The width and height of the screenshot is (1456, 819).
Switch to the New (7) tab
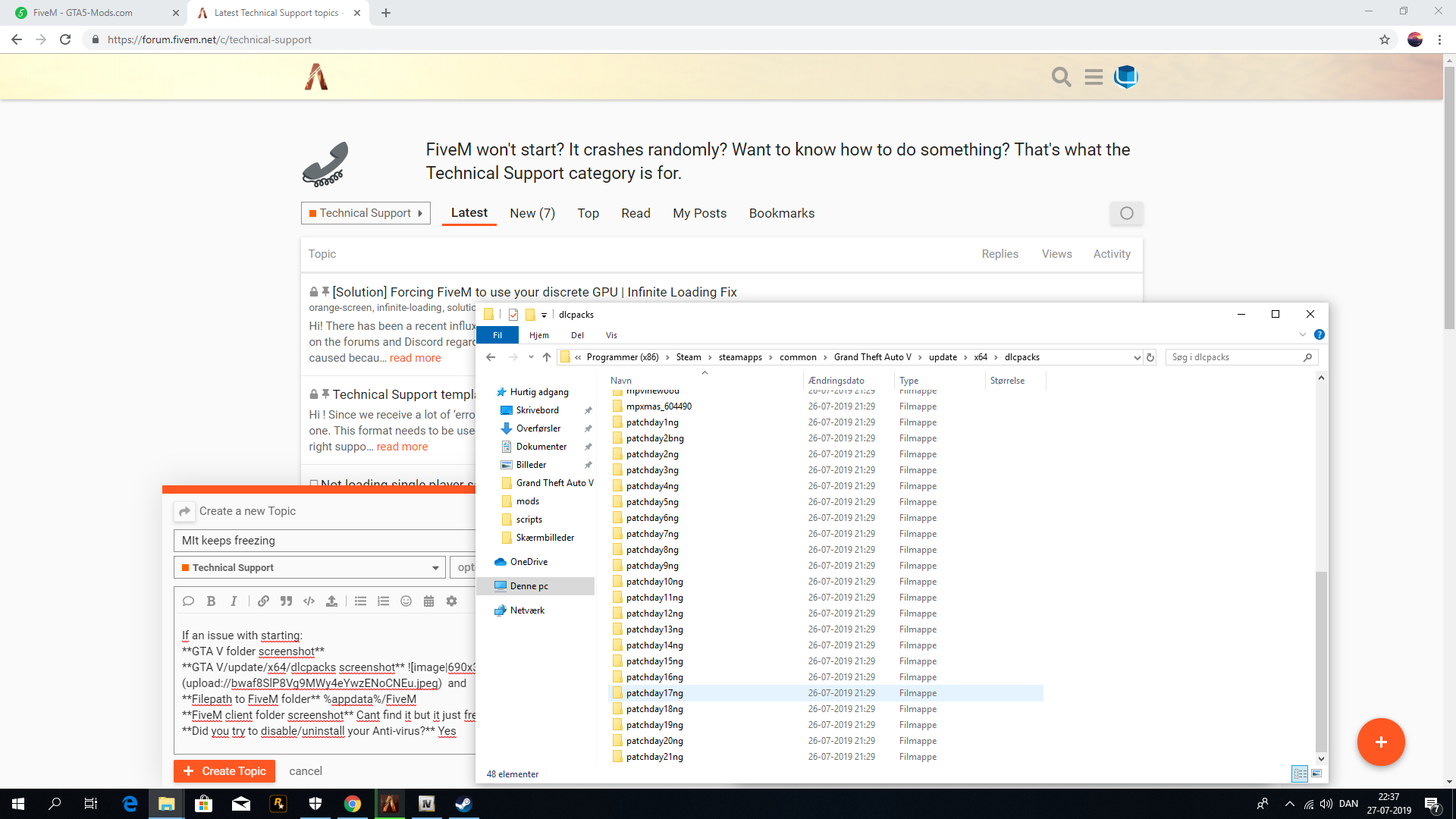tap(532, 213)
